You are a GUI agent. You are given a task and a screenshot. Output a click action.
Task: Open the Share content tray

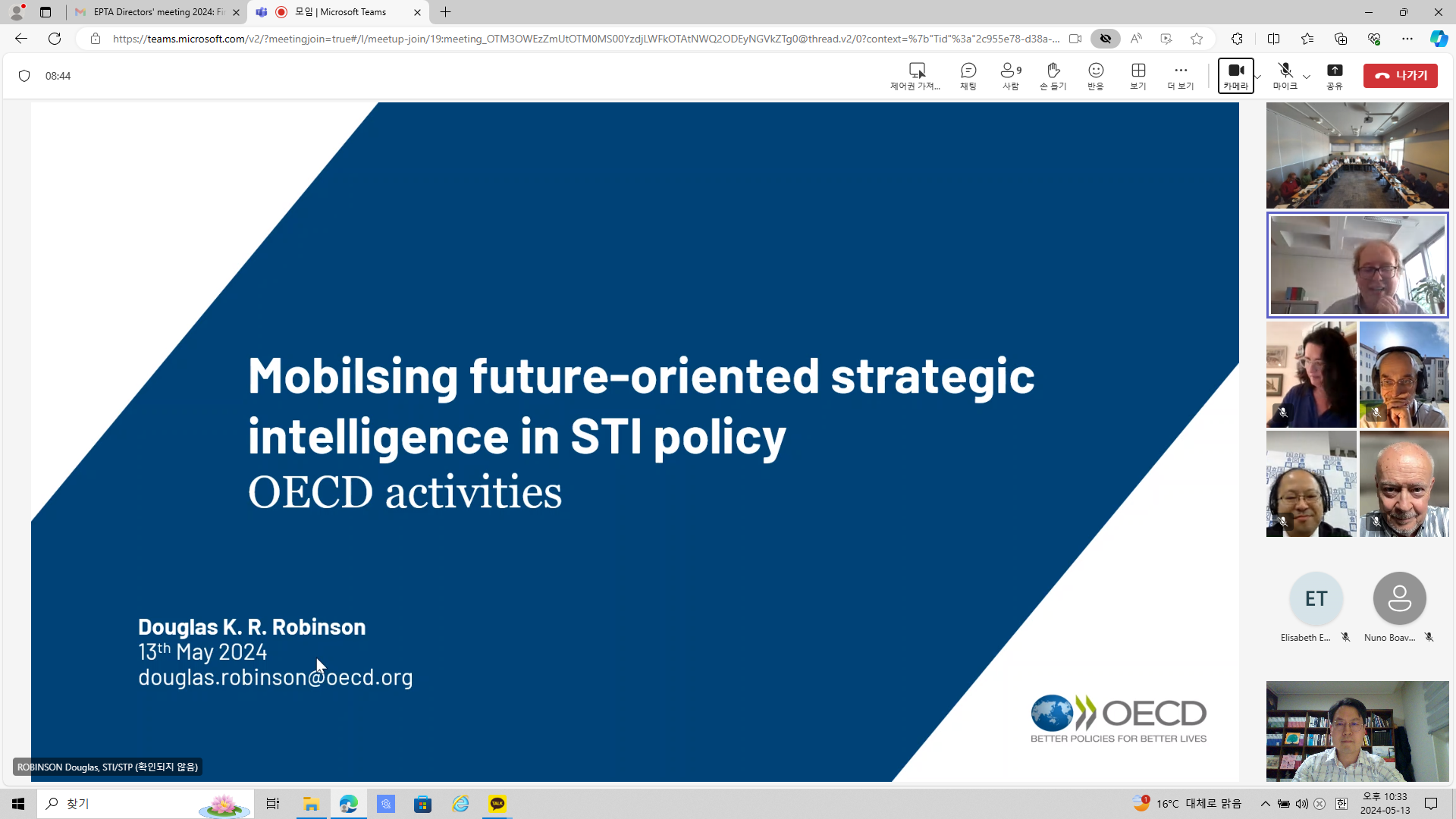(1335, 76)
